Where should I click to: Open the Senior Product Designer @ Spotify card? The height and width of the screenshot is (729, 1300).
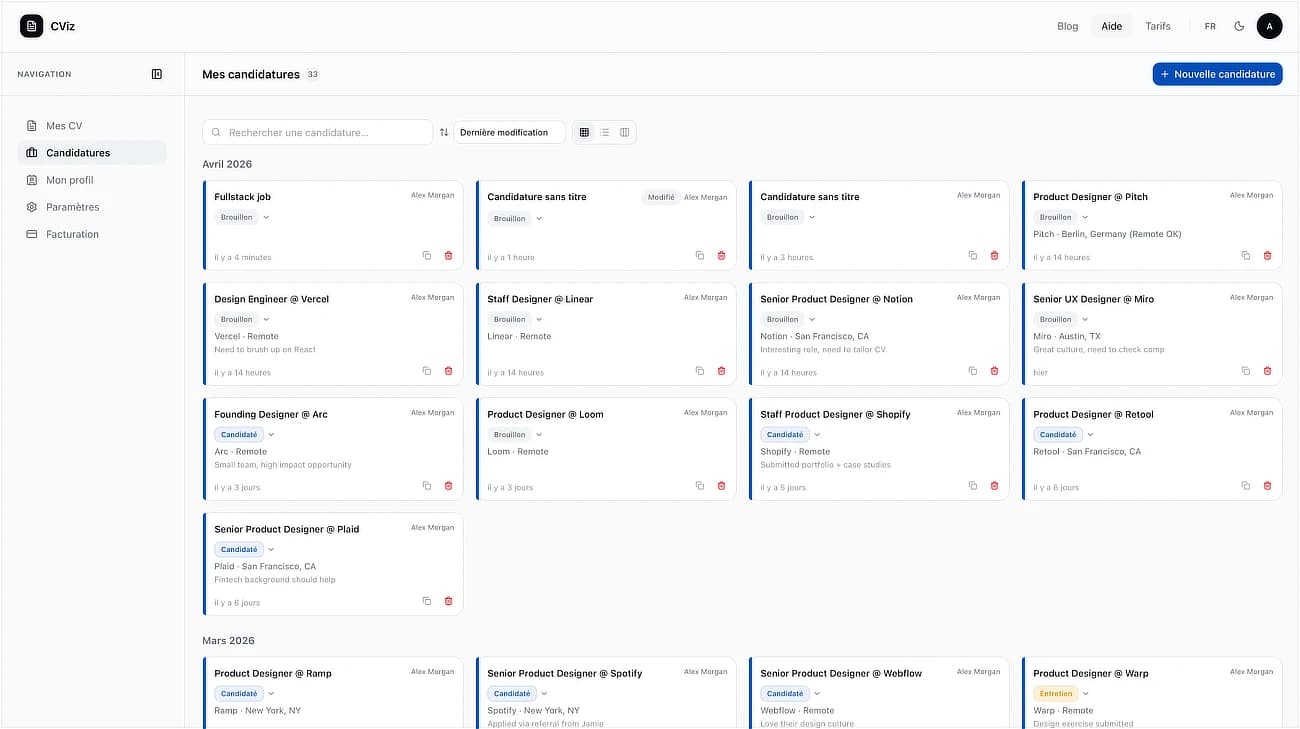(x=605, y=693)
